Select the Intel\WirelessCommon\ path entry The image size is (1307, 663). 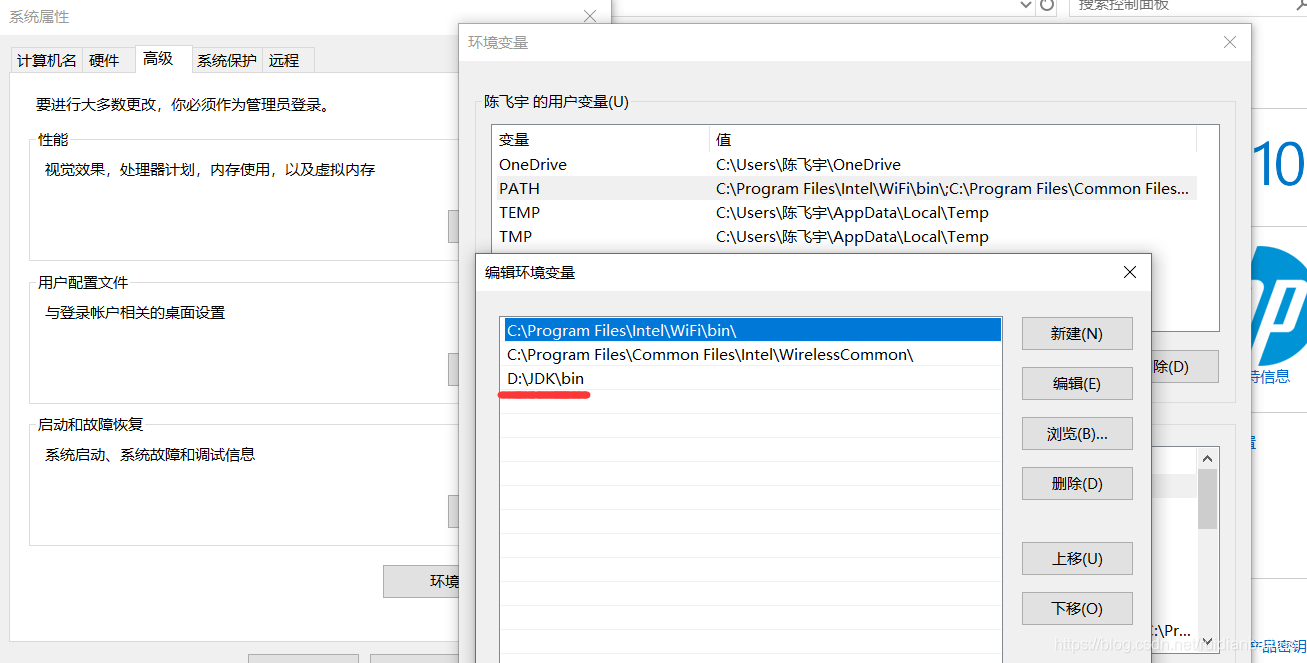(x=752, y=354)
